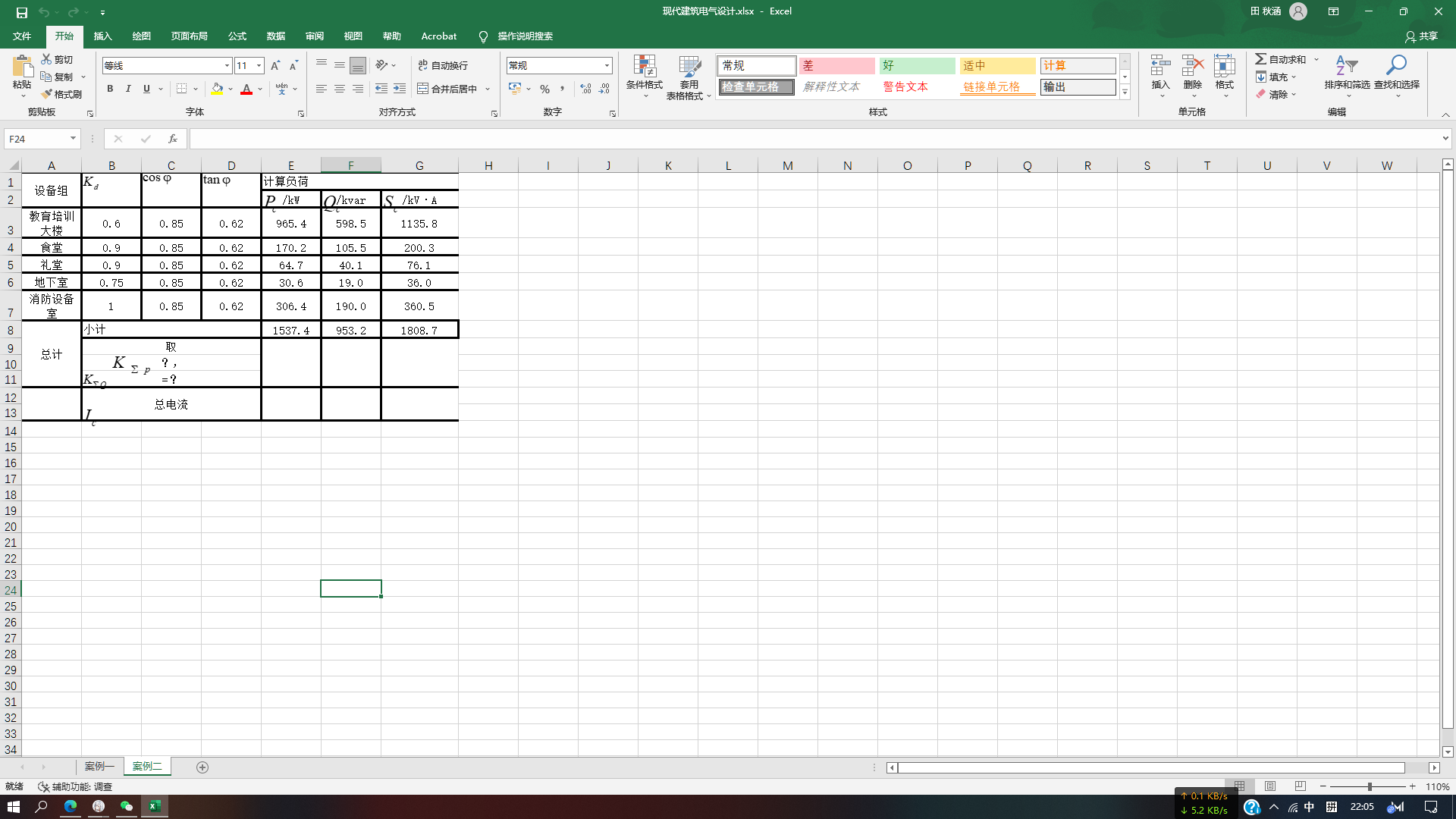Toggle bottom vertical alignment
The height and width of the screenshot is (819, 1456).
358,65
